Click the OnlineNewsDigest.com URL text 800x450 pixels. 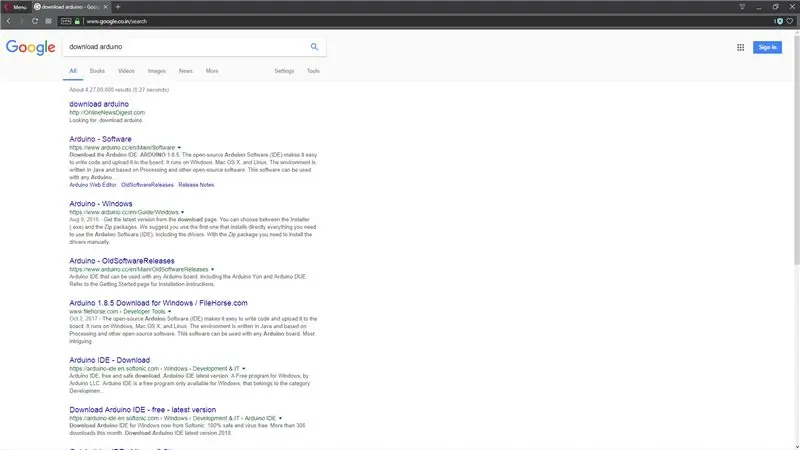[107, 112]
